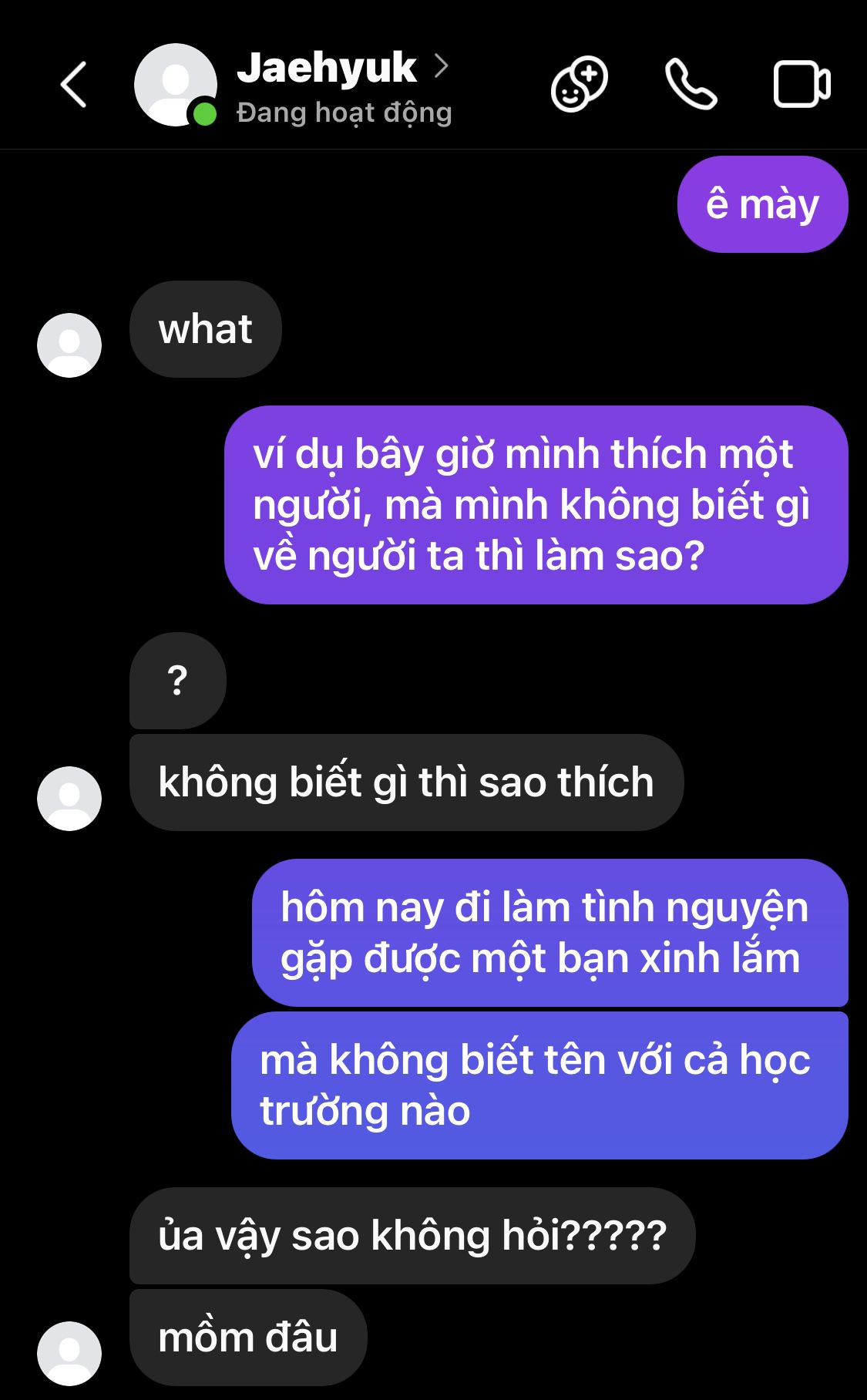Select the "what" reply bubble
The width and height of the screenshot is (867, 1400).
click(x=206, y=329)
